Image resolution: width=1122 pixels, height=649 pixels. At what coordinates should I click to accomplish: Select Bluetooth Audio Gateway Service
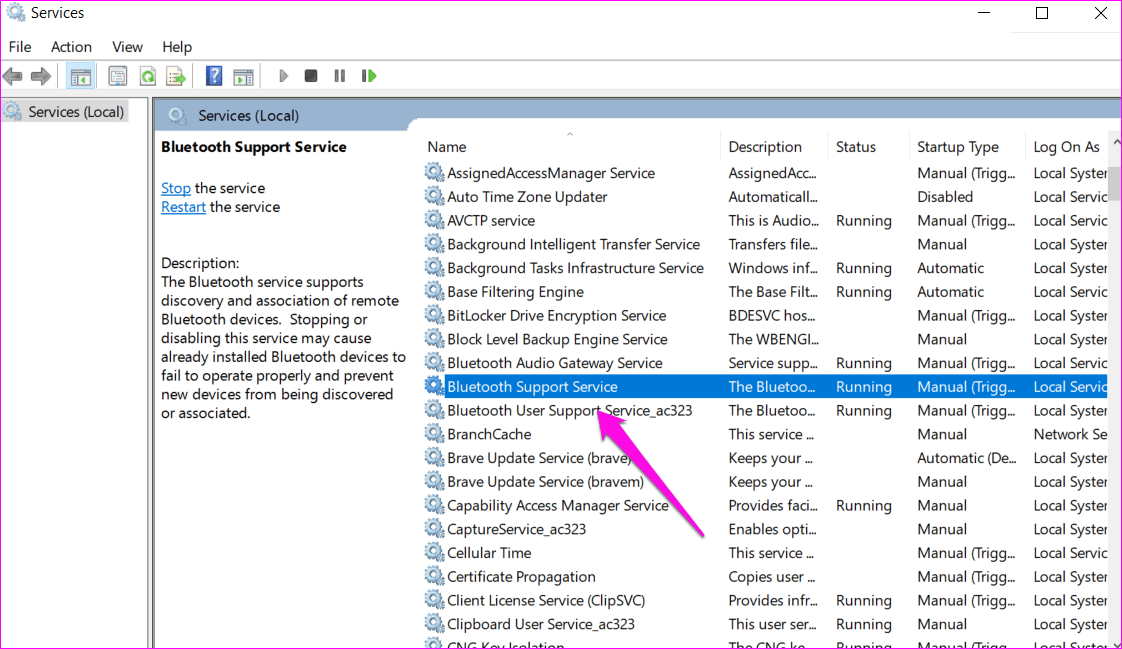[765, 363]
